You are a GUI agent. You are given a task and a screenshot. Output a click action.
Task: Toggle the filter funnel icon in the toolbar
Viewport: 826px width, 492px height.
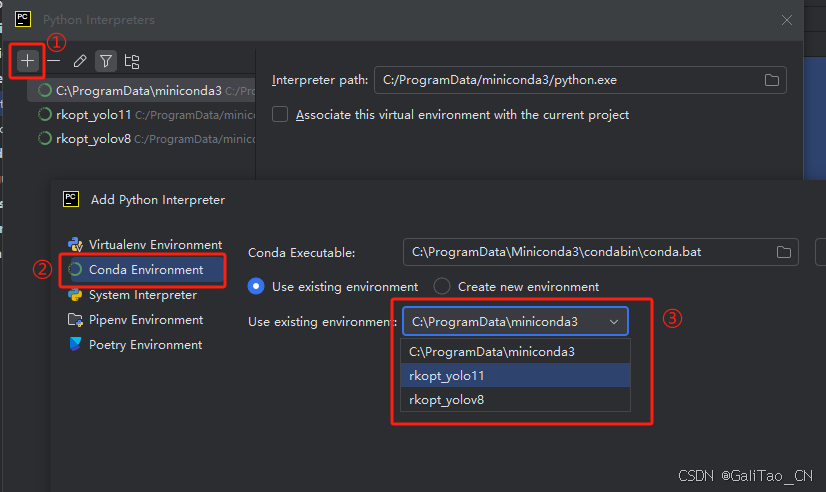106,61
